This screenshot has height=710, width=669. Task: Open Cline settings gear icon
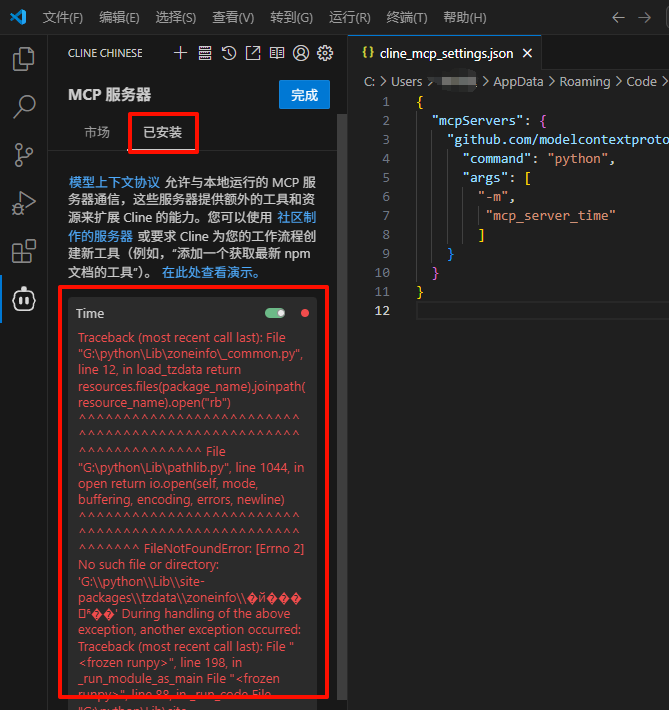click(x=325, y=53)
